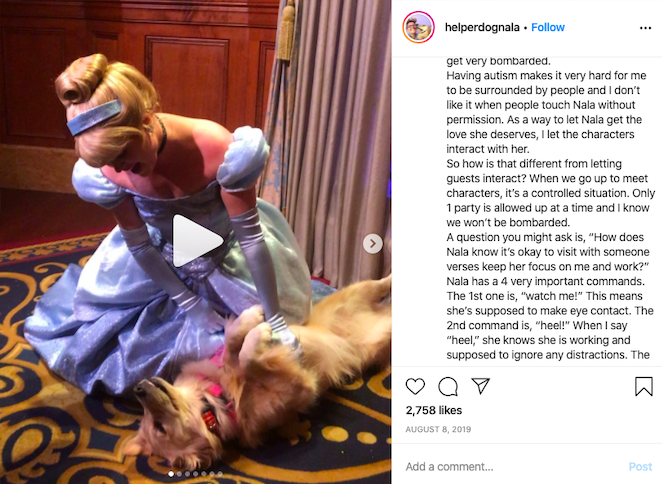
Task: Open the three-dot more options menu
Action: click(645, 28)
